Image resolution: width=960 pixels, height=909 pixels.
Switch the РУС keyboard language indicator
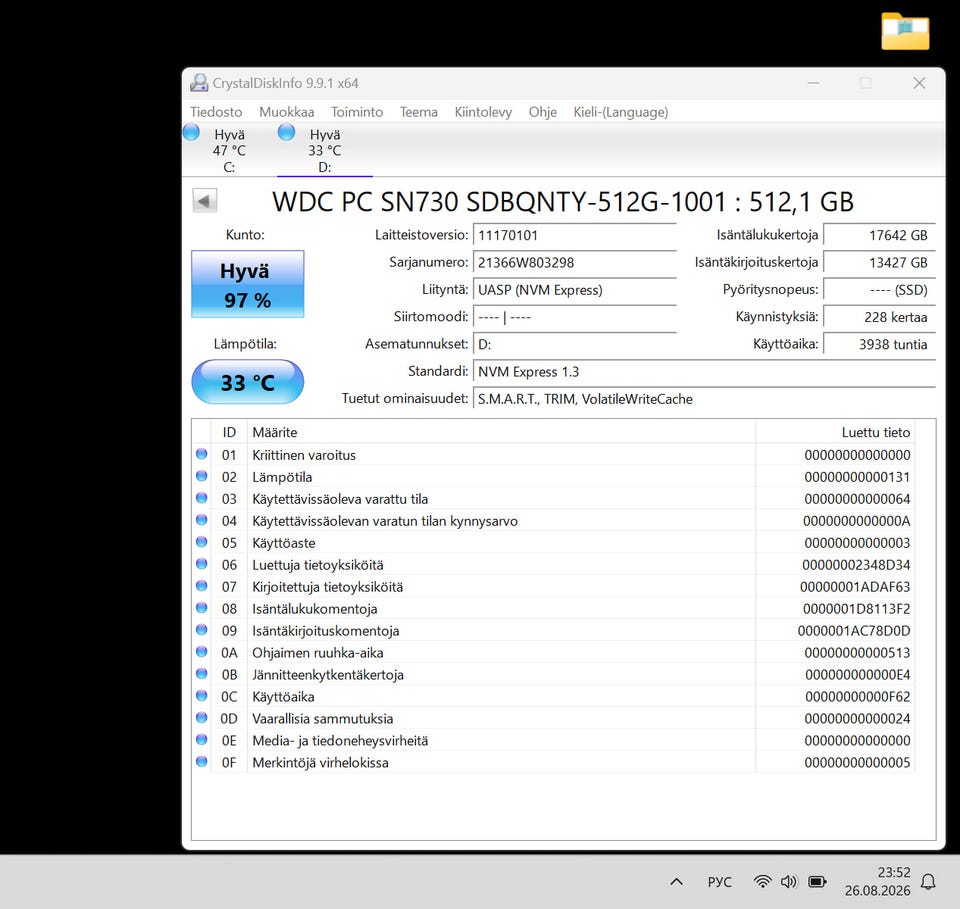pyautogui.click(x=719, y=881)
